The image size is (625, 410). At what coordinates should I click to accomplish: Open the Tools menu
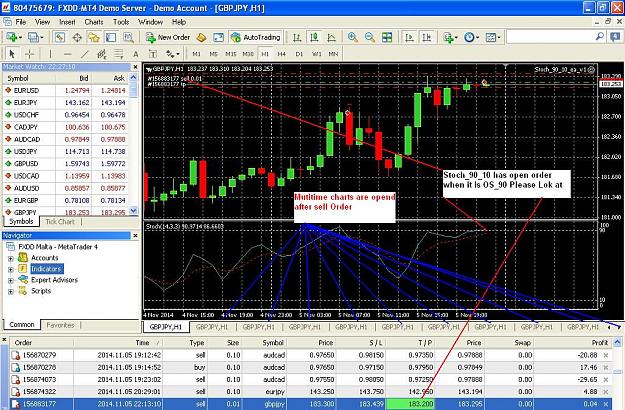point(121,22)
